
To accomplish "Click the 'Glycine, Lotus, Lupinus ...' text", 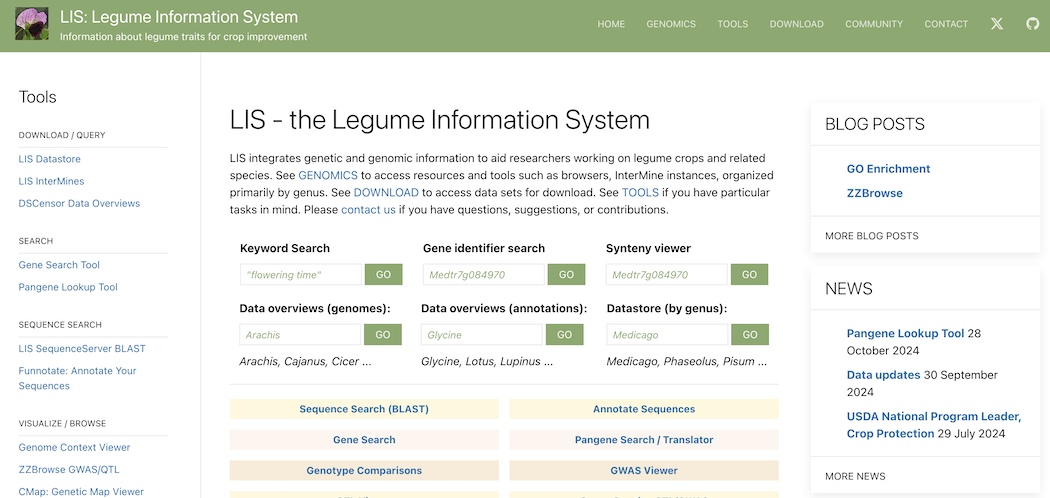I will [x=487, y=361].
